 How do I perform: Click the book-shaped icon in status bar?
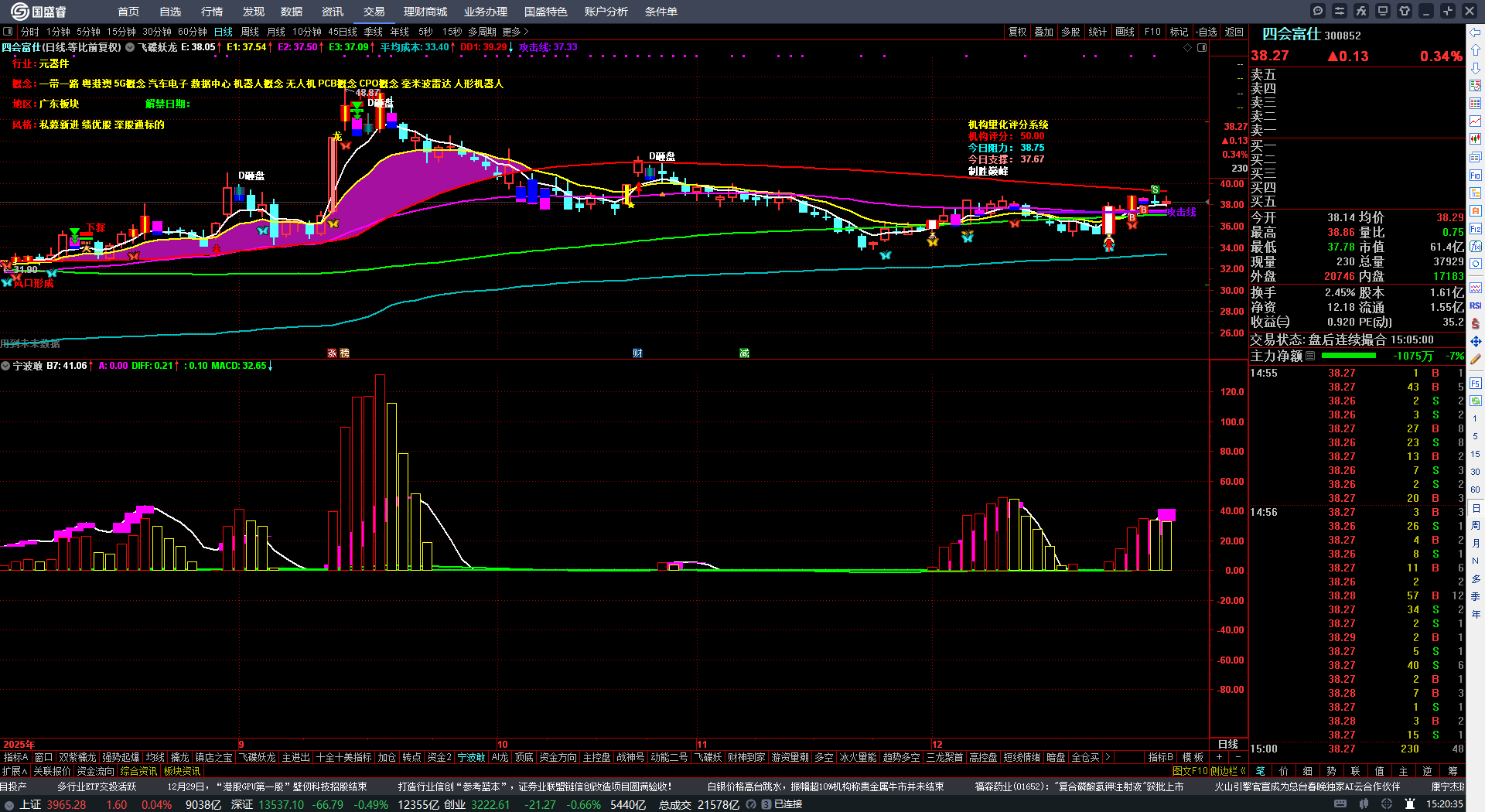point(1365,804)
